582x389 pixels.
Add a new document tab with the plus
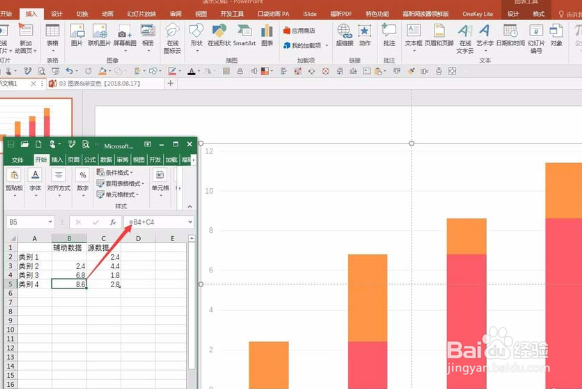point(170,84)
